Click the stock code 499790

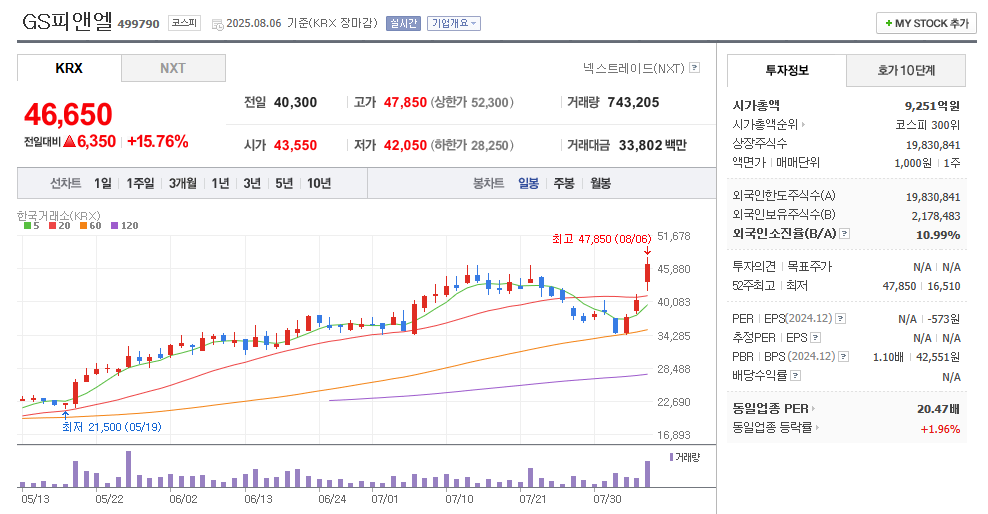tap(139, 24)
